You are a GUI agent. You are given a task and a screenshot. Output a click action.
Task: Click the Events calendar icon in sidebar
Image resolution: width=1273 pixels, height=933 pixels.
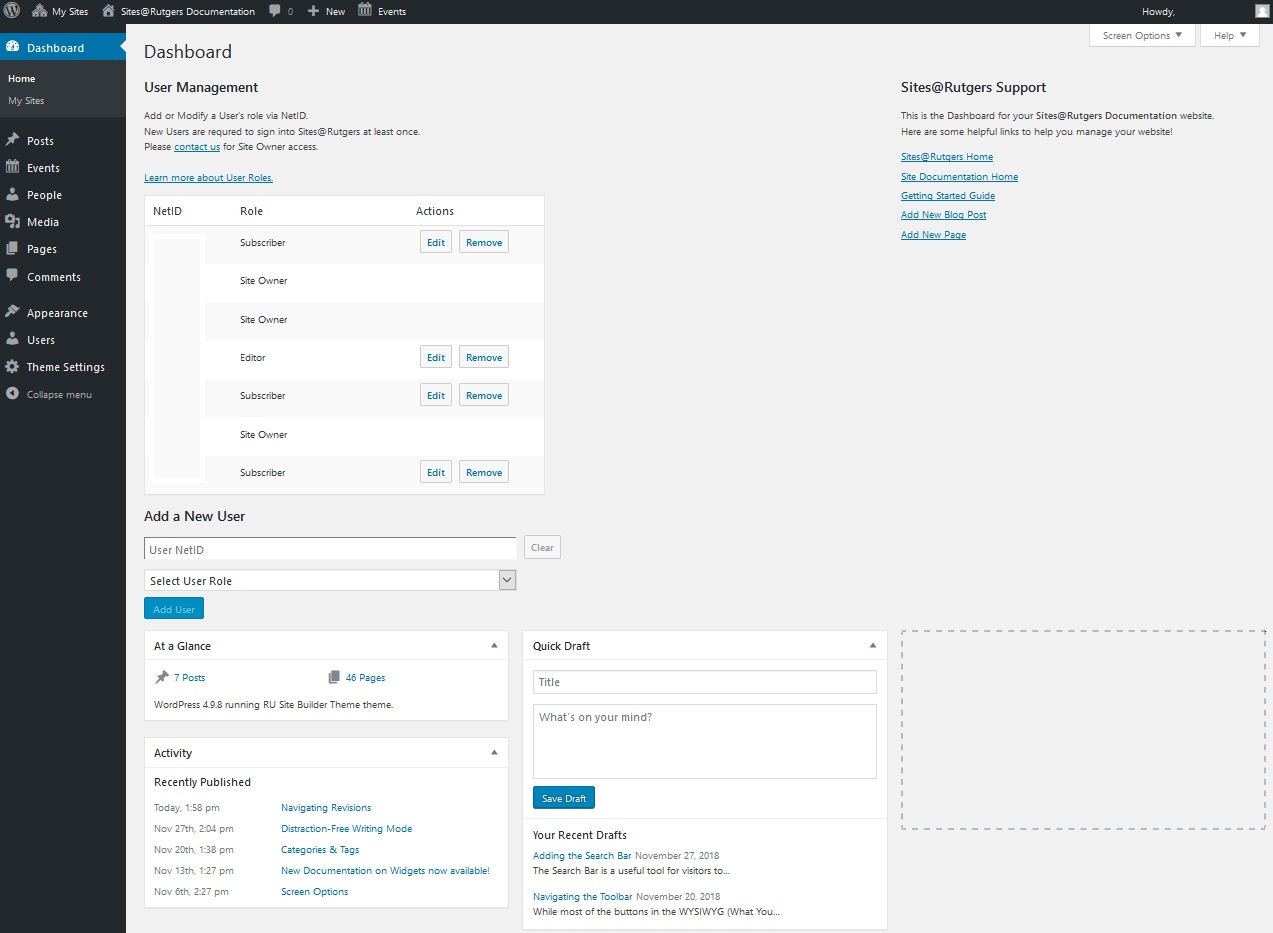point(12,168)
